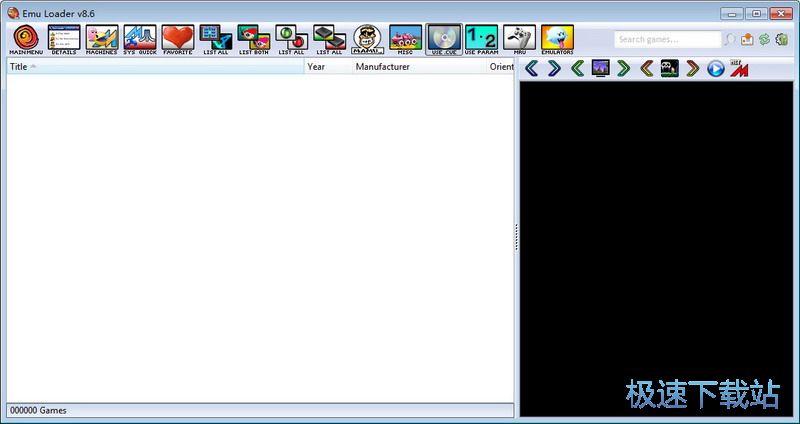Toggle the Use Param 1-2 button
This screenshot has width=800, height=424.
pyautogui.click(x=481, y=39)
